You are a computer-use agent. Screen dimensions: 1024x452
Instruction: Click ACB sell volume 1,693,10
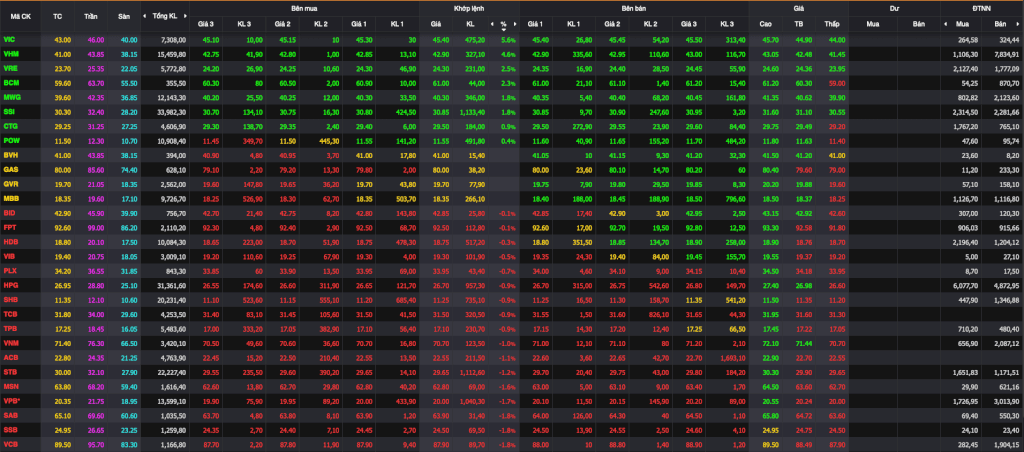732,357
